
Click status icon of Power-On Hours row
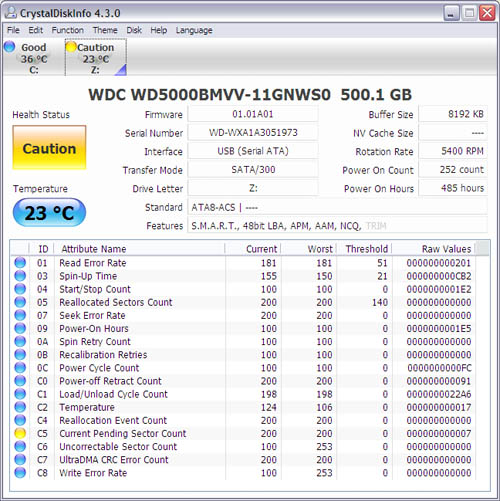(20, 328)
